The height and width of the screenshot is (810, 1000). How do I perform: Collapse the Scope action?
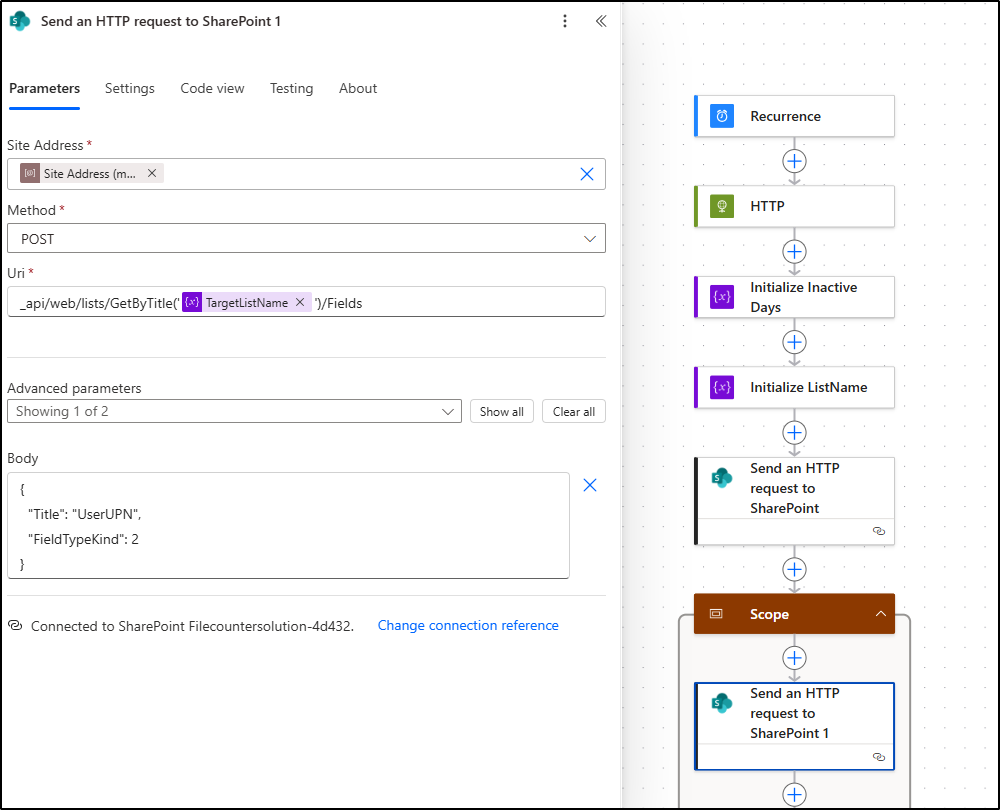881,613
